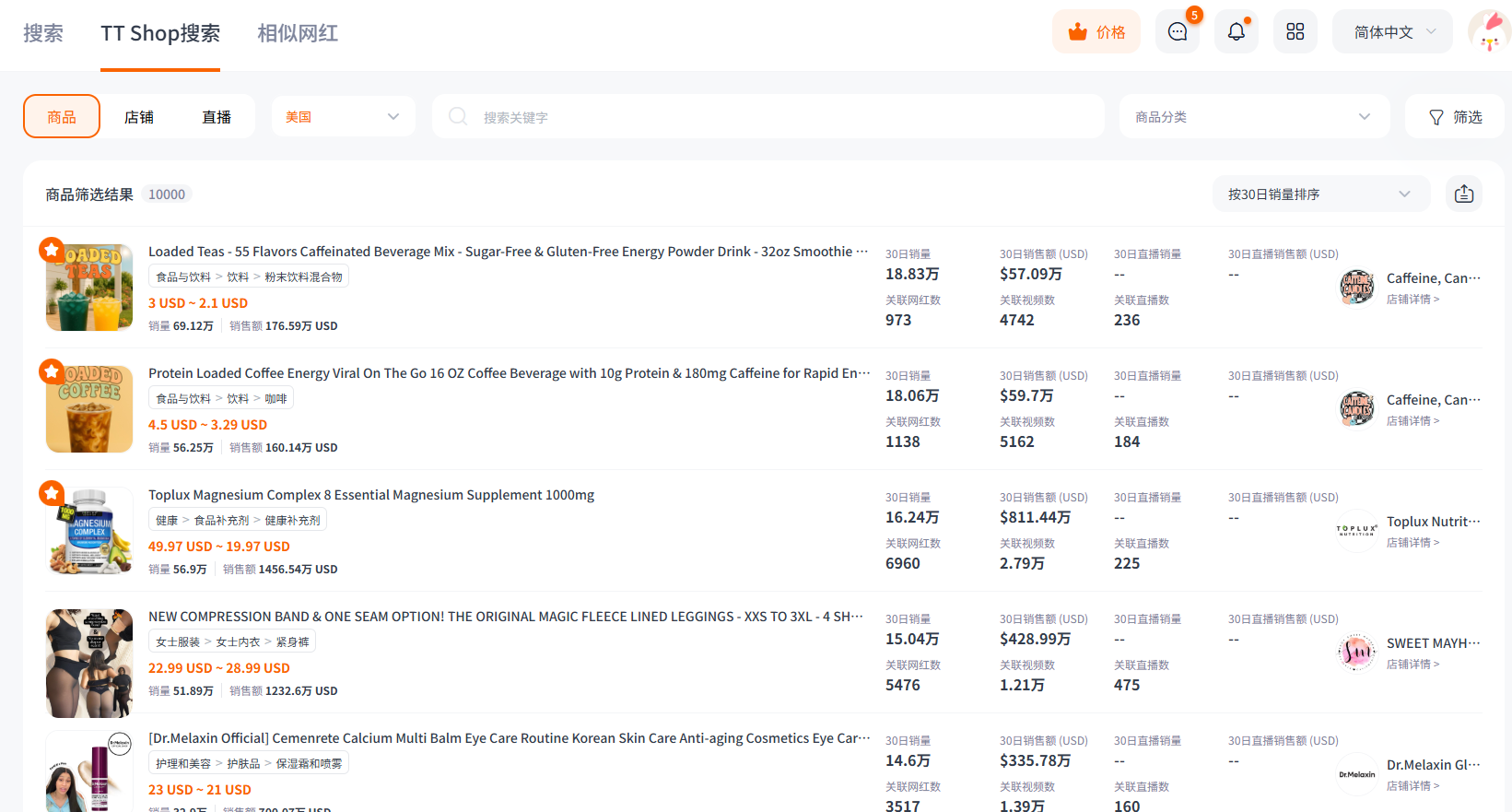Click the 紧身裤 category tag
Screen dimensions: 1512x812
[292, 641]
